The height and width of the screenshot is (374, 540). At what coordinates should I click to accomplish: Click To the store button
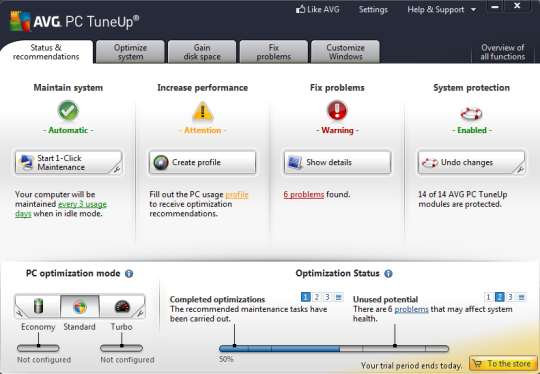503,364
